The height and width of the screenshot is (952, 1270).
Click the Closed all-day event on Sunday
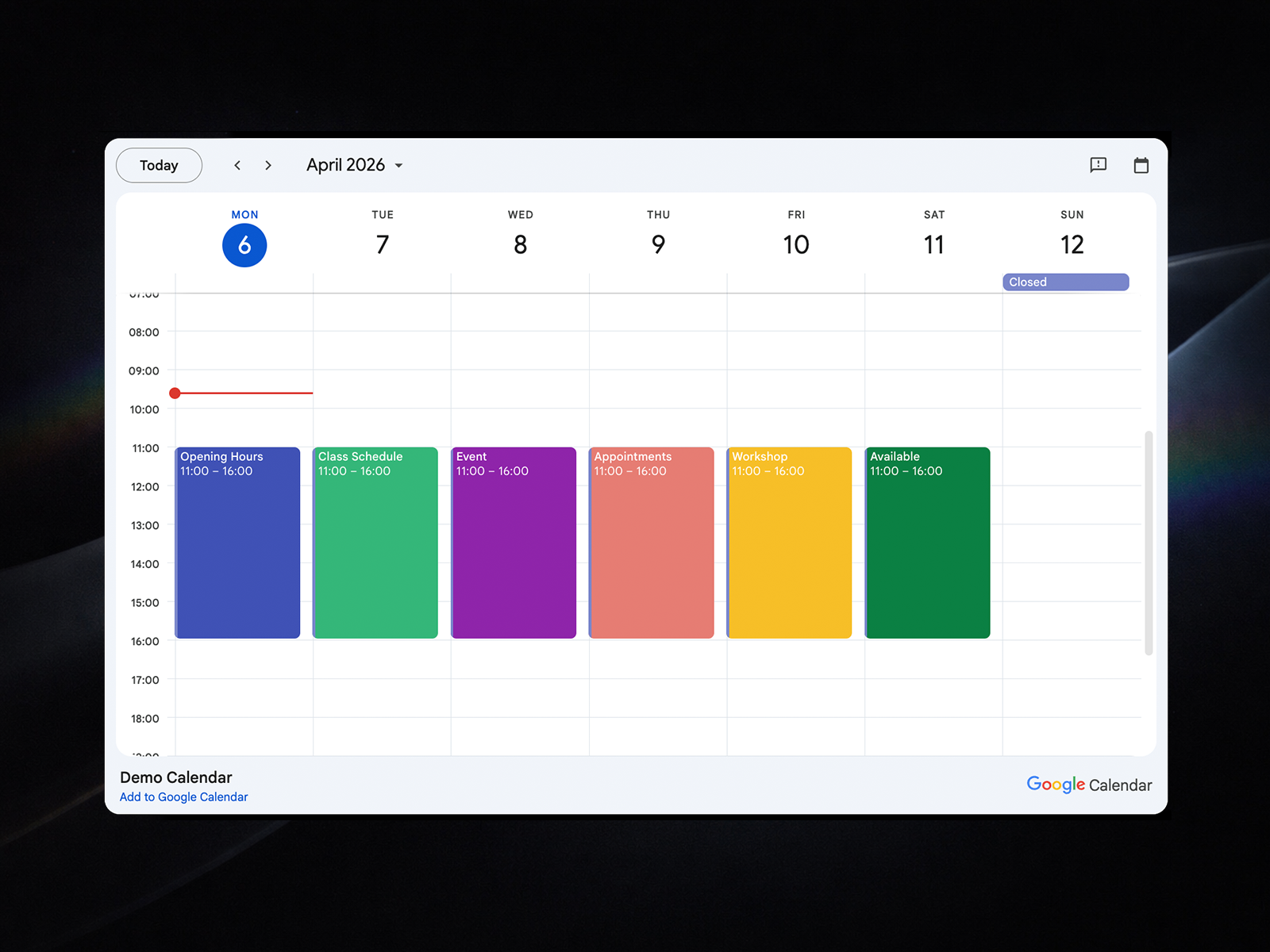1065,282
